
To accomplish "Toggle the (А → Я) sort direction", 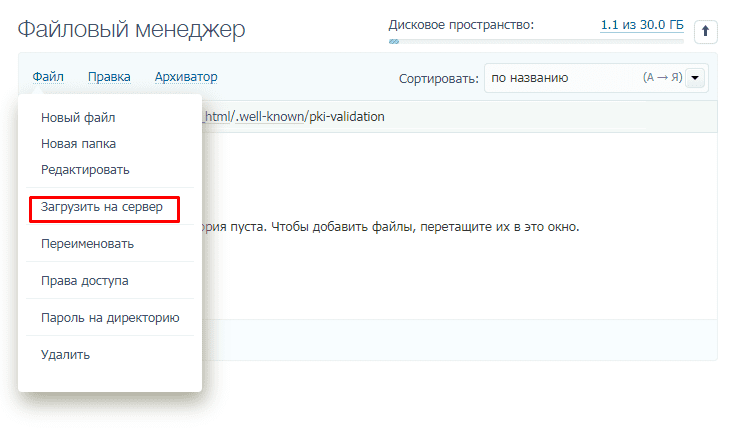I will click(x=663, y=77).
